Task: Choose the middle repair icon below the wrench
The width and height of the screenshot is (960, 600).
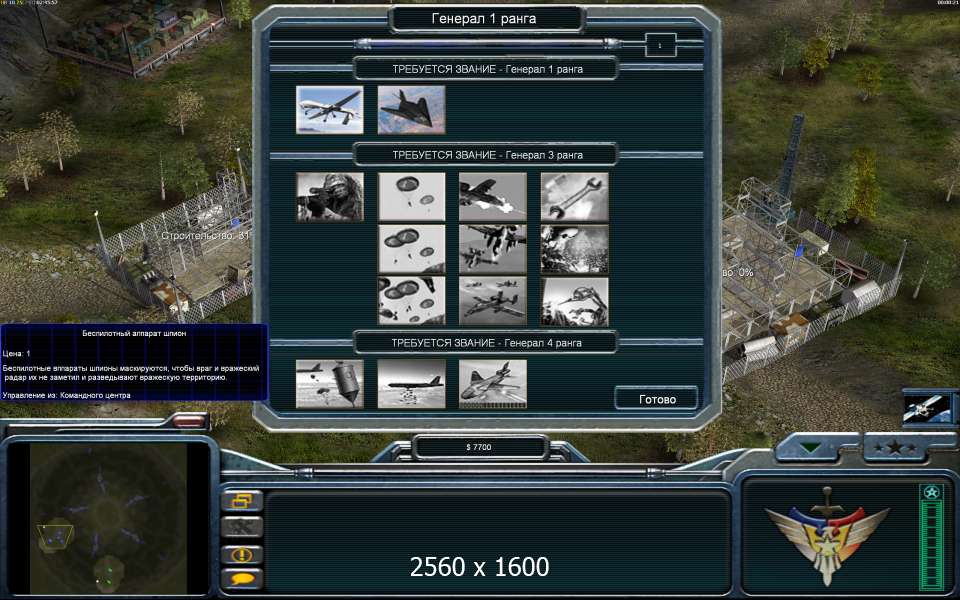Action: click(574, 249)
